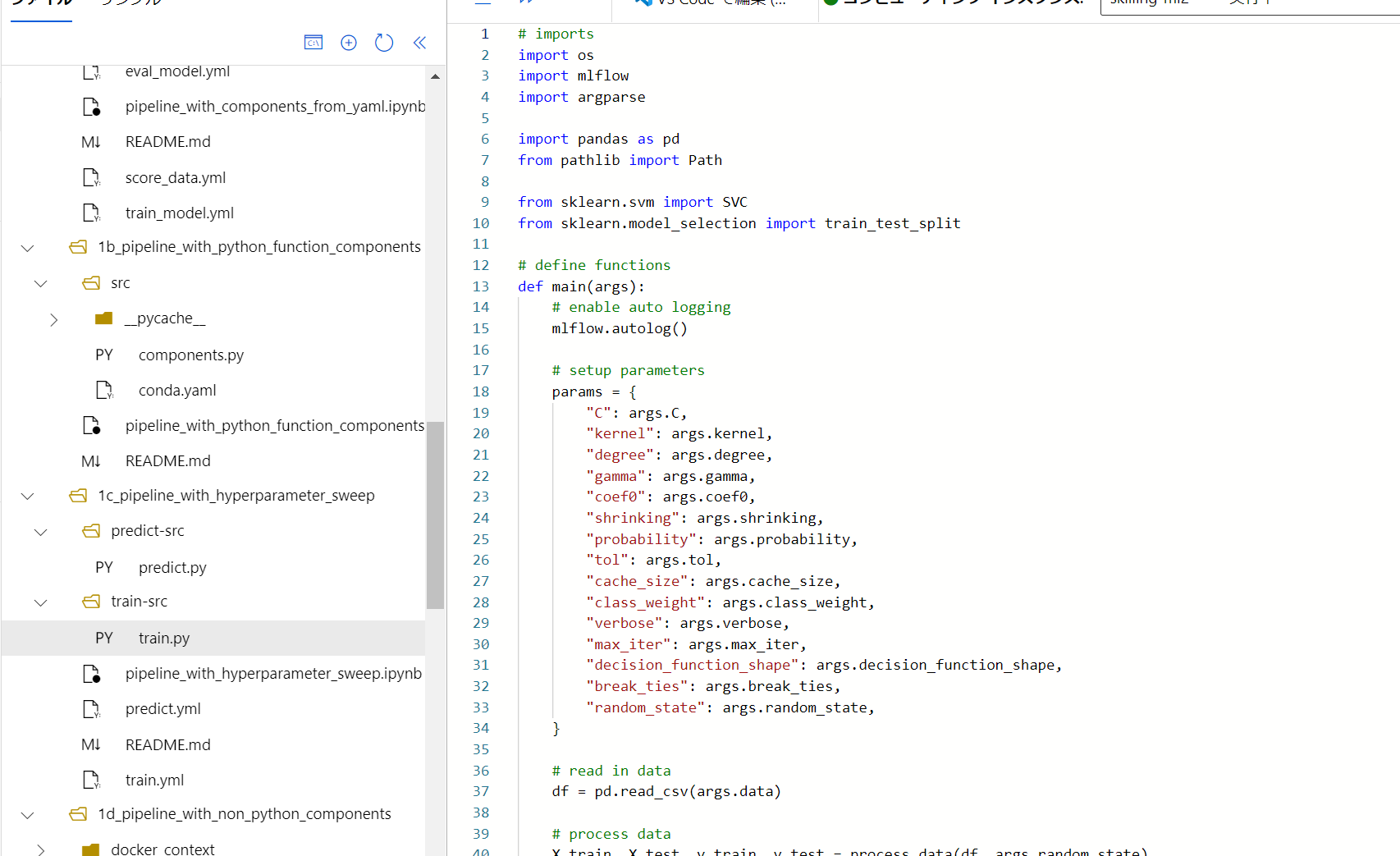1400x856 pixels.
Task: Click the file tree scrollbar thumb
Action: [x=435, y=515]
